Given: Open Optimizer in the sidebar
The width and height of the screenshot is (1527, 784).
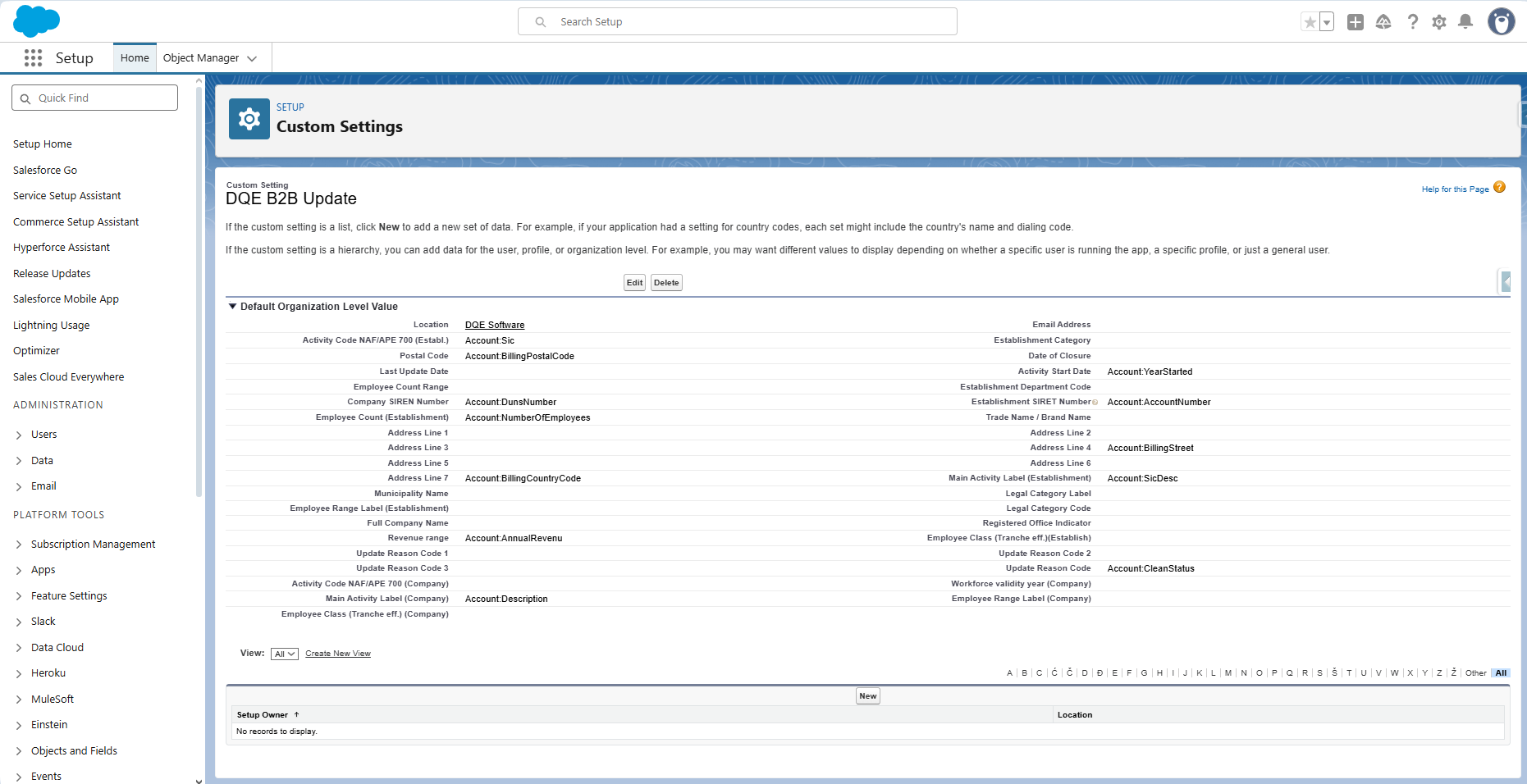Looking at the screenshot, I should pyautogui.click(x=36, y=351).
